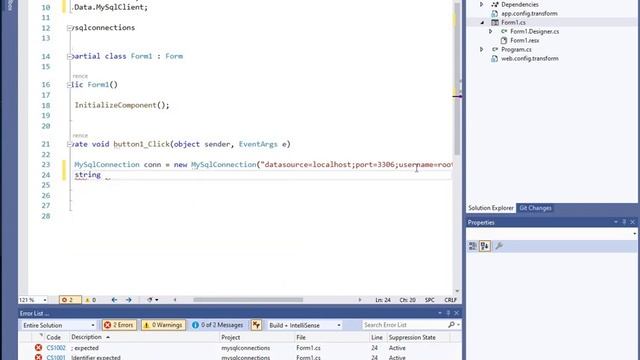This screenshot has height=360, width=640.
Task: Expand the Dependencies node
Action: (482, 4)
